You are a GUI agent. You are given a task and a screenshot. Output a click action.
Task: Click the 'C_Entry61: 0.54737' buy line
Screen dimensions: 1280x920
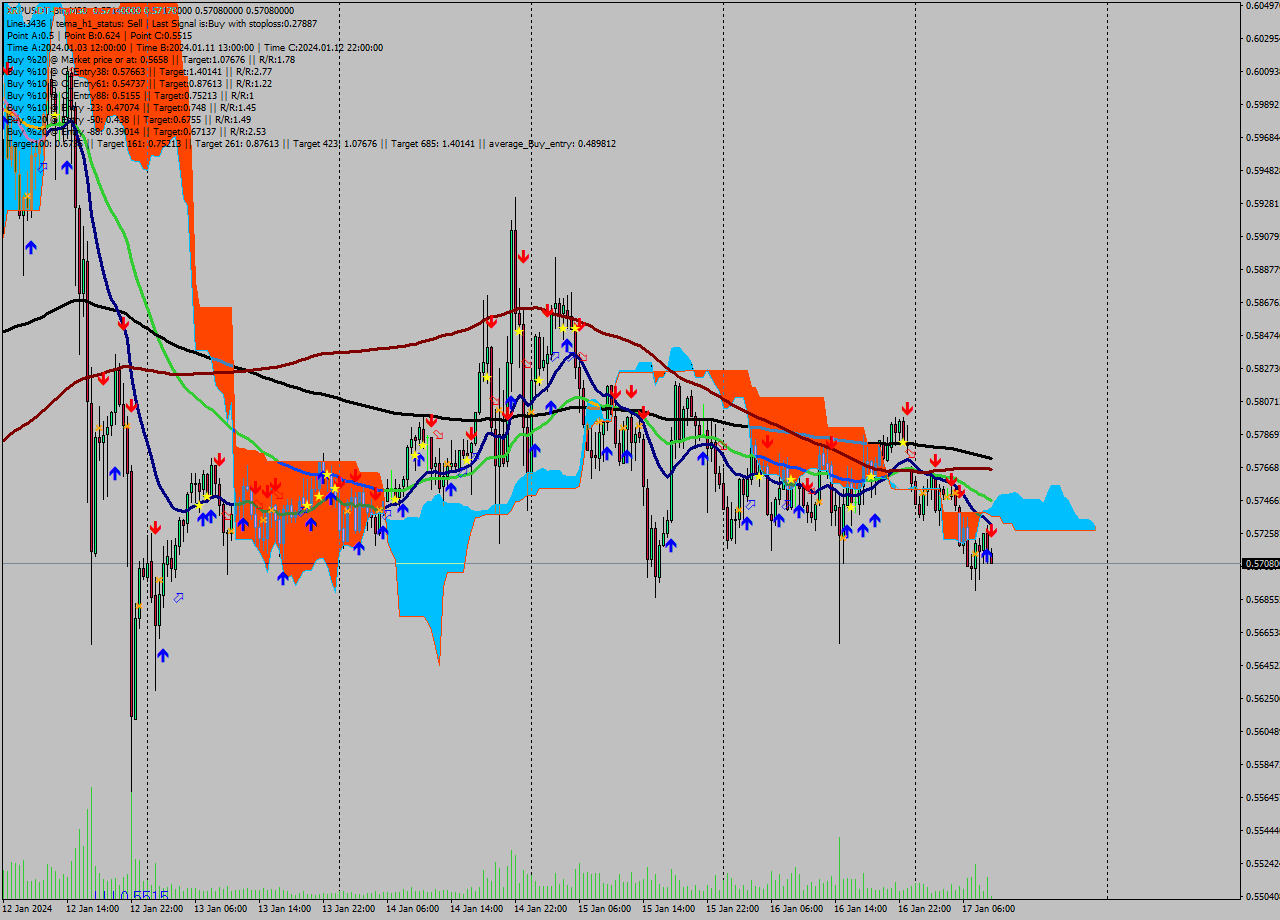(139, 83)
